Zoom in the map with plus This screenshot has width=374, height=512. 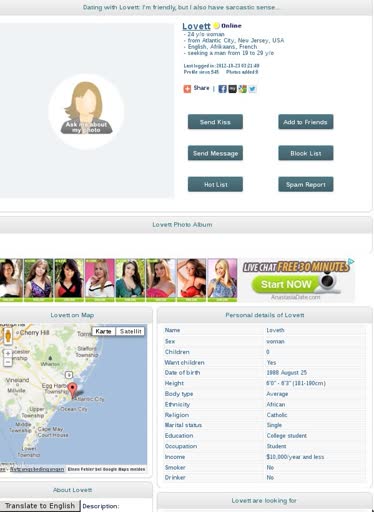click(8, 353)
